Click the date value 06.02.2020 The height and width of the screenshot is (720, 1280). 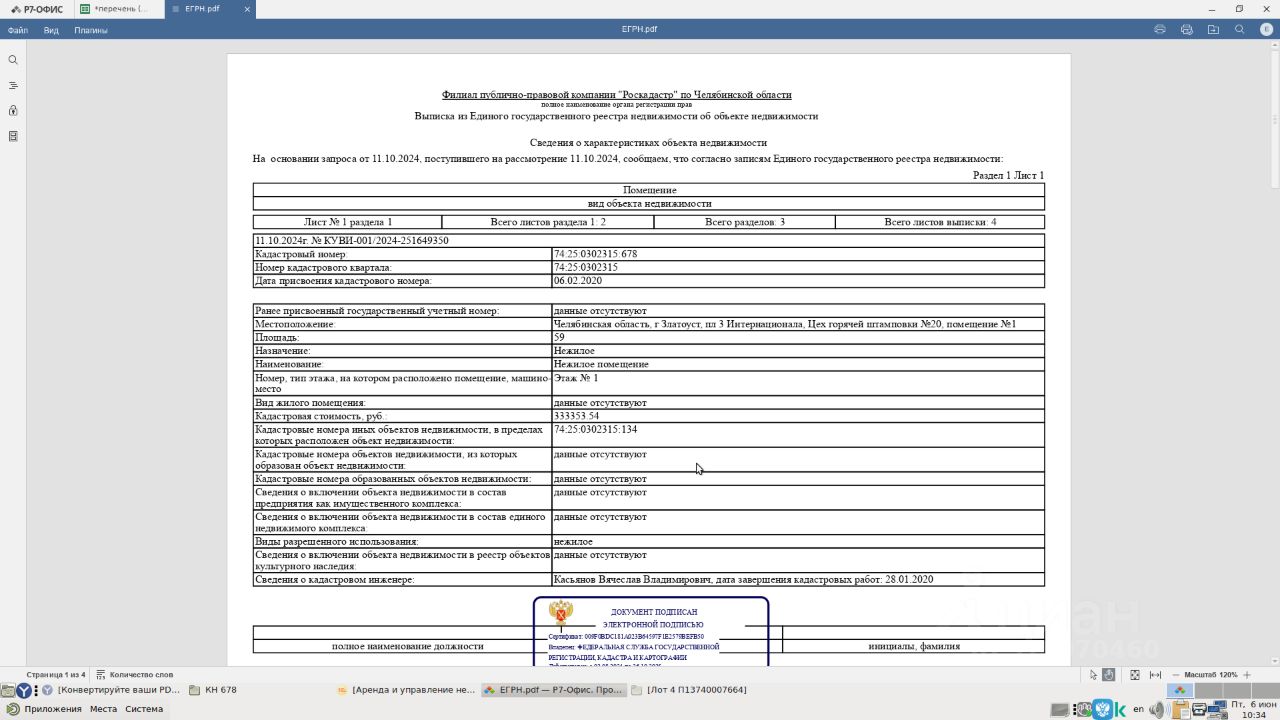pyautogui.click(x=578, y=281)
